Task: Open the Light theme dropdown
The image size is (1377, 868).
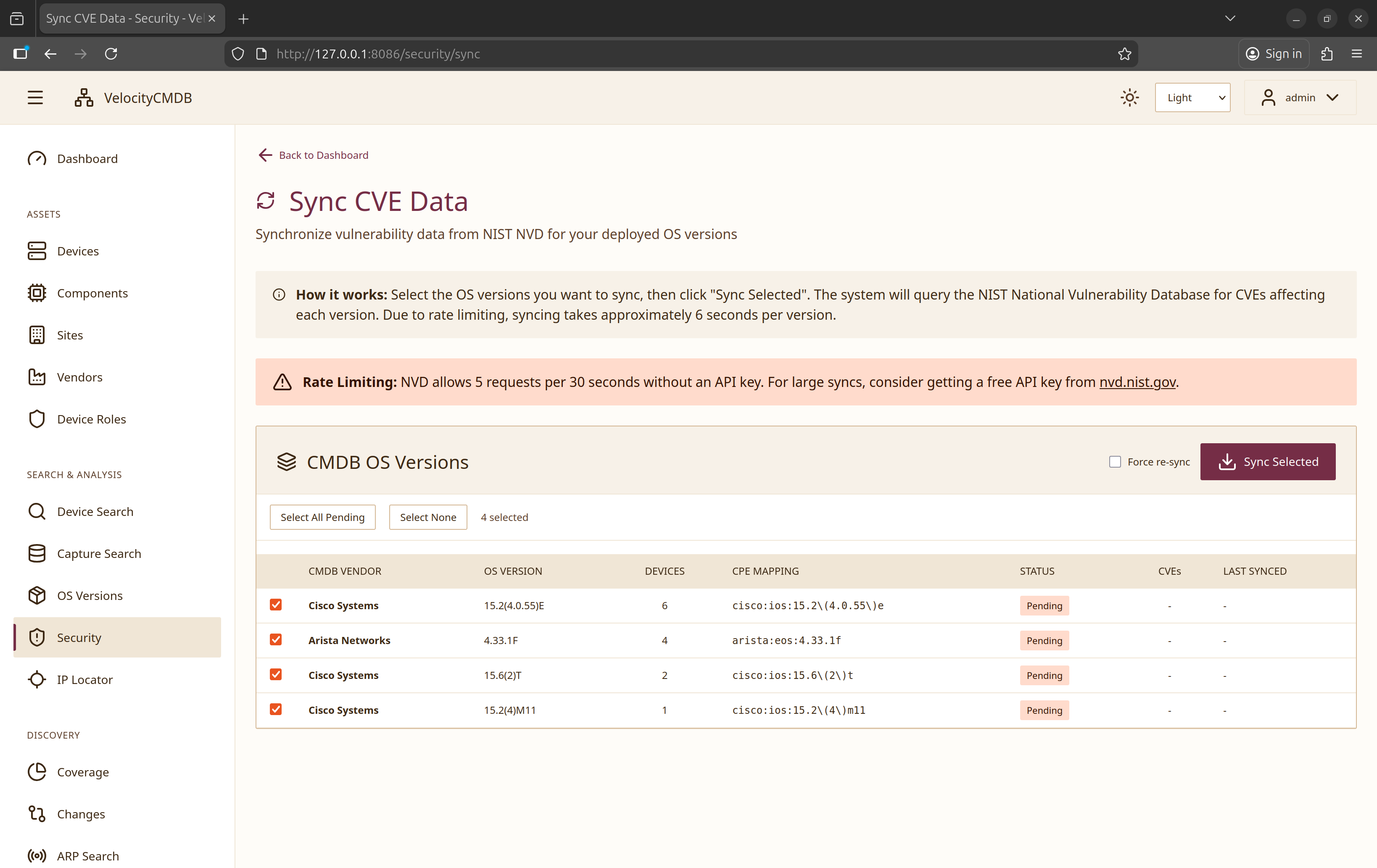Action: [x=1192, y=98]
